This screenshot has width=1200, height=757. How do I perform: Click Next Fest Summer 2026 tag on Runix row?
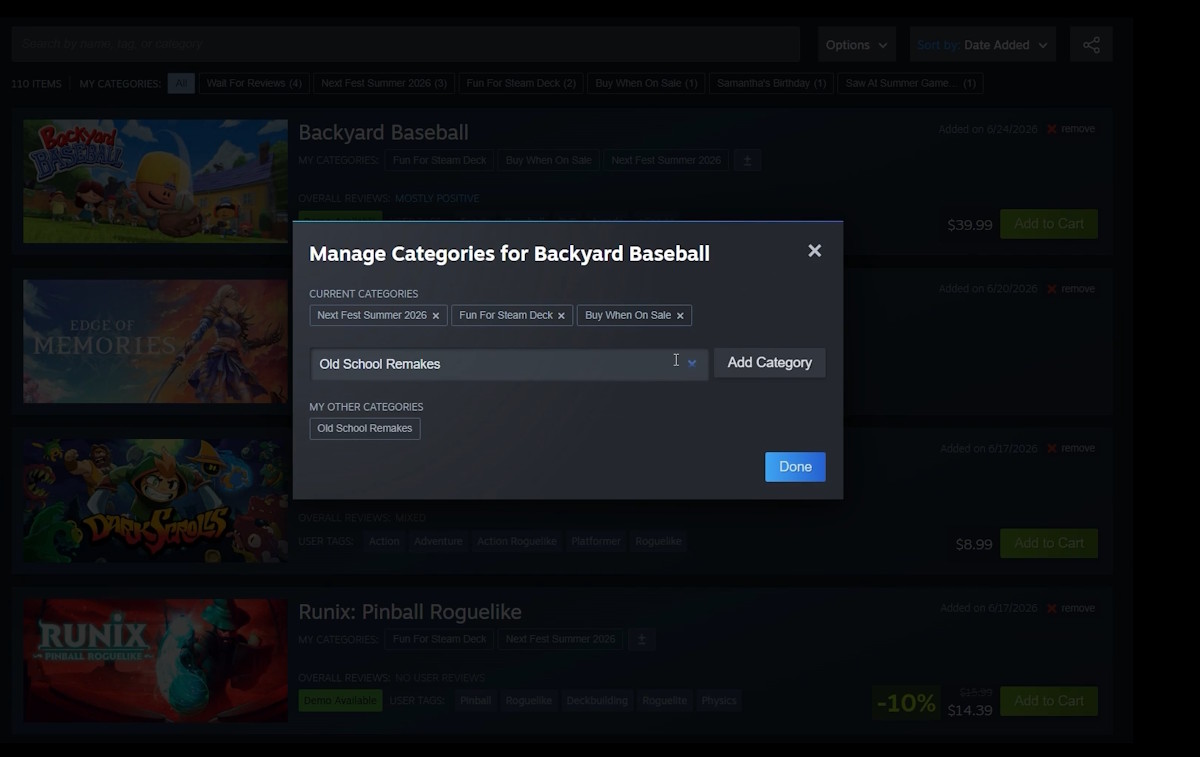pos(560,639)
